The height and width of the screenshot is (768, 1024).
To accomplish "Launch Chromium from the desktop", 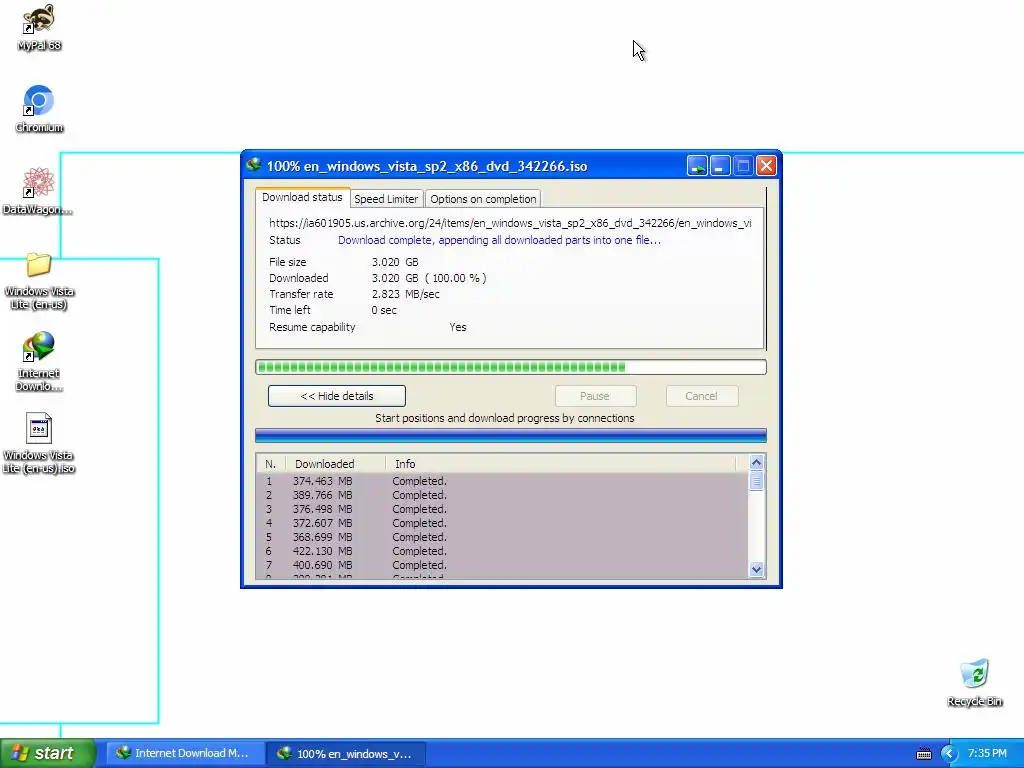I will 39,108.
